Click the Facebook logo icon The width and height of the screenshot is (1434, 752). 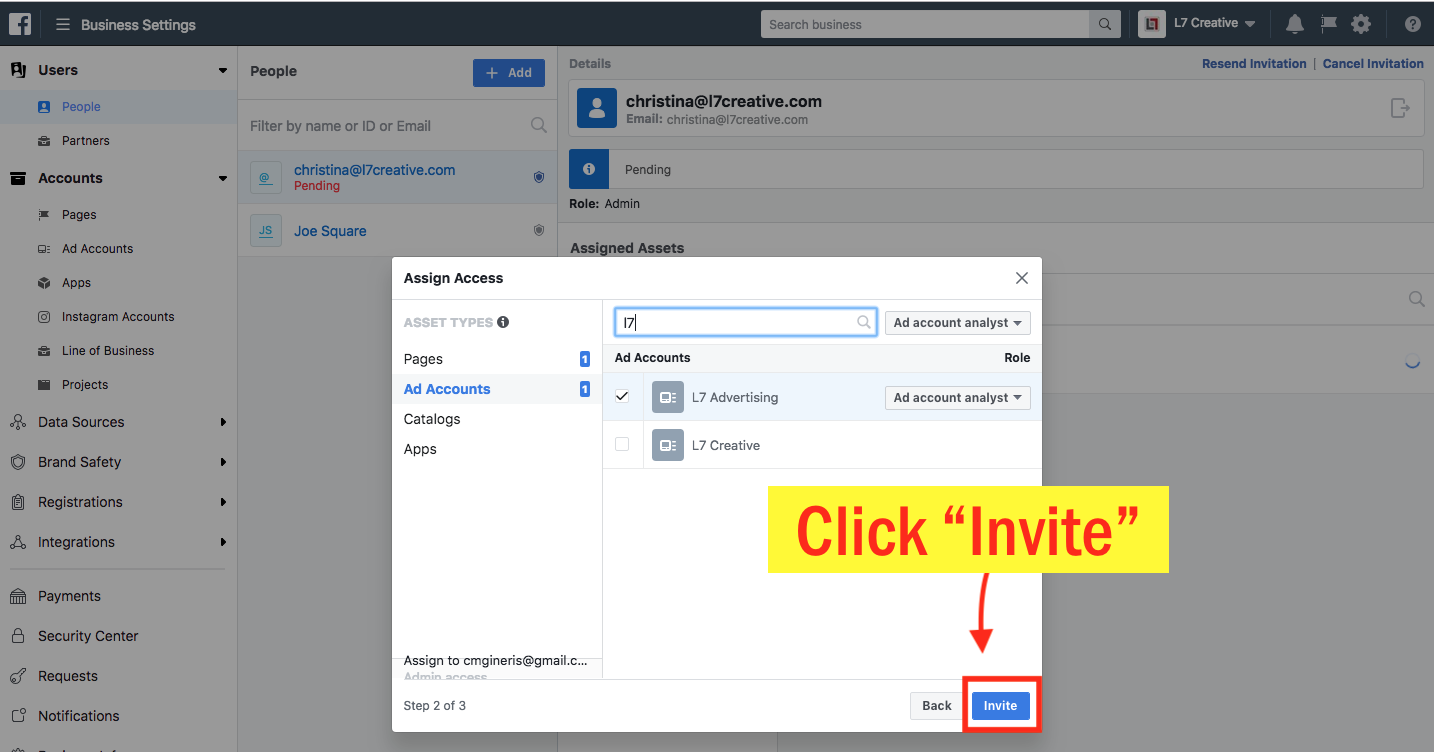20,24
